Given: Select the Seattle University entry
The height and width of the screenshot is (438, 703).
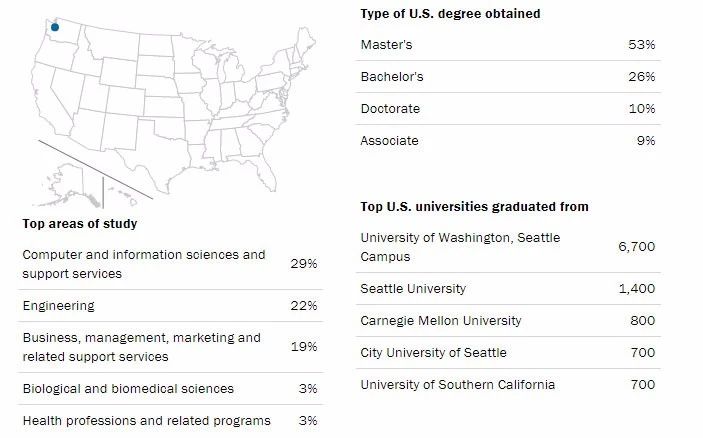Looking at the screenshot, I should pyautogui.click(x=413, y=289).
